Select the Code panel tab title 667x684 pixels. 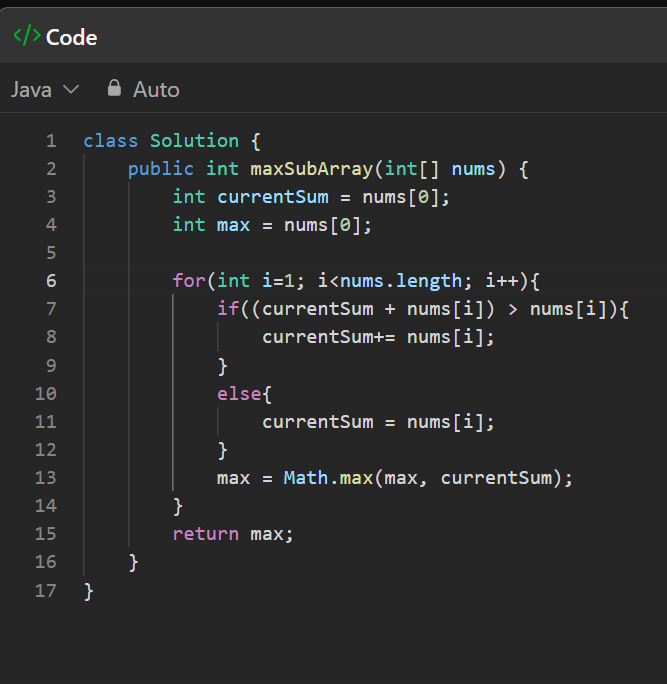point(72,38)
